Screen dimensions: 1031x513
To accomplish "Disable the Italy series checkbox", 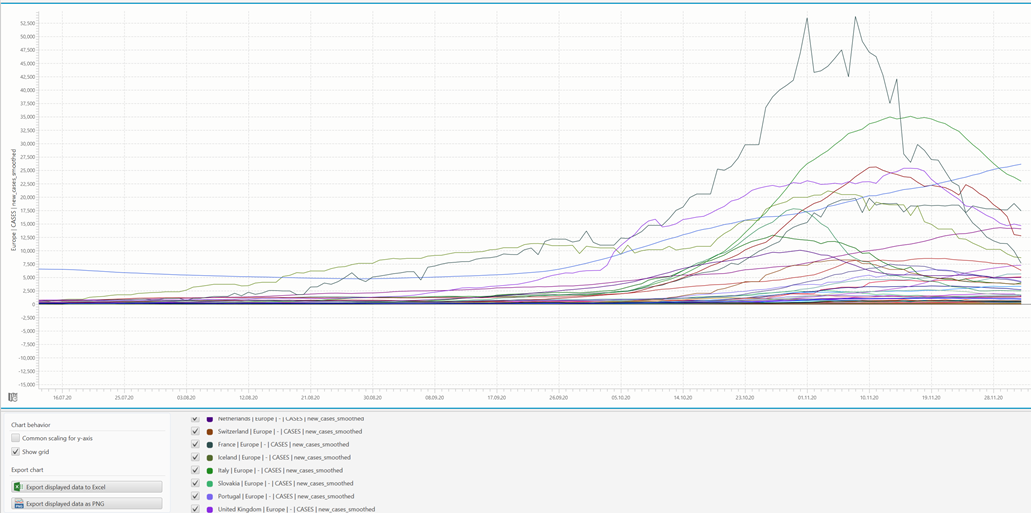I will [195, 470].
